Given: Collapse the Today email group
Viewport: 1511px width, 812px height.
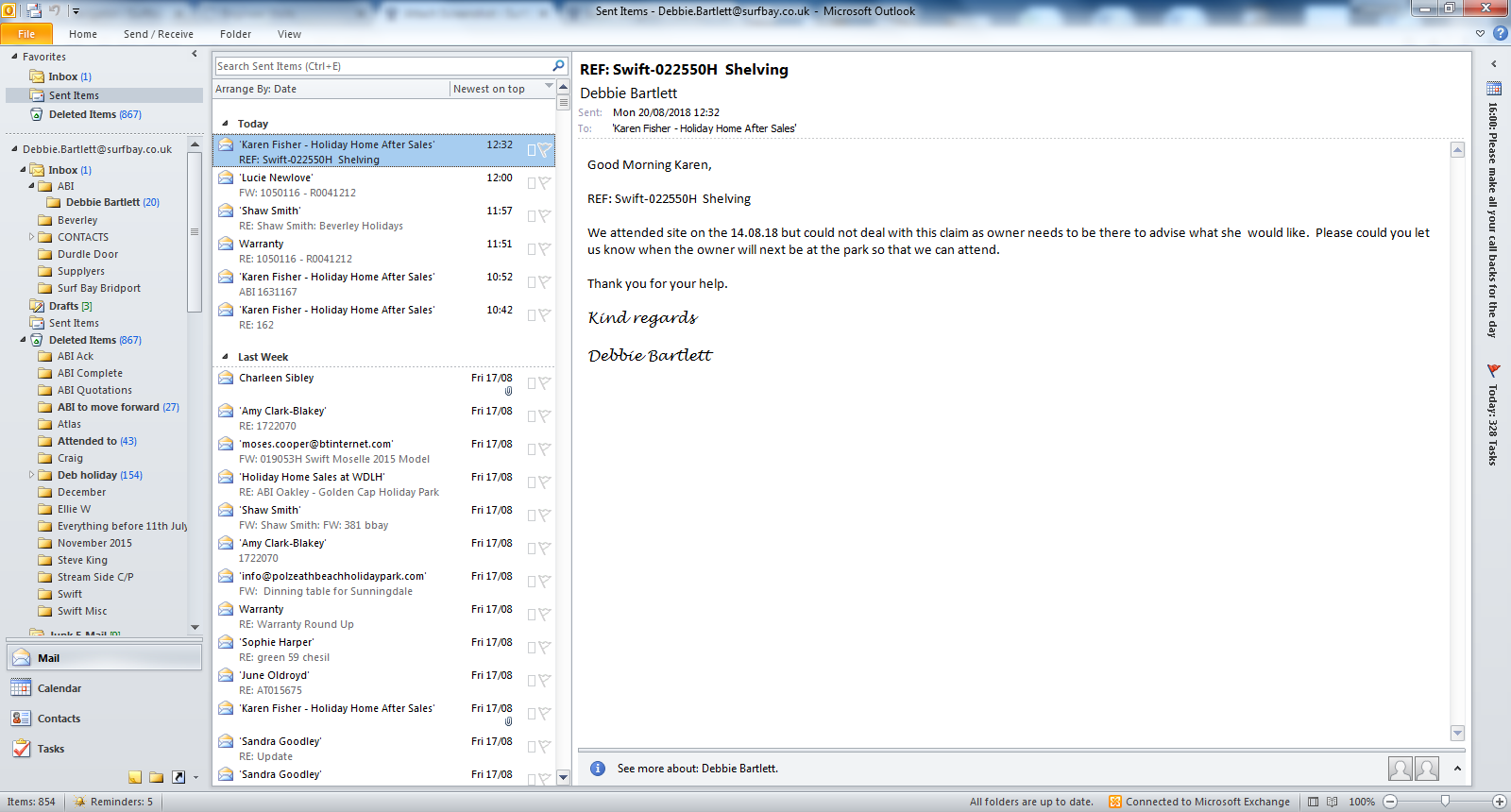Looking at the screenshot, I should click(225, 124).
